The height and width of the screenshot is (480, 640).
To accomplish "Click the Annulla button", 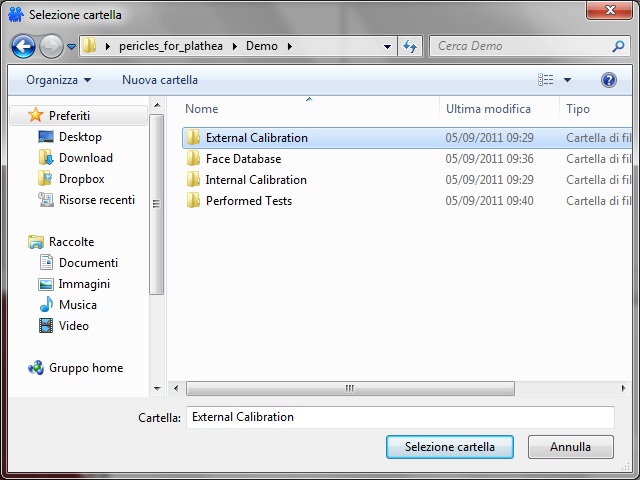I will click(x=570, y=447).
